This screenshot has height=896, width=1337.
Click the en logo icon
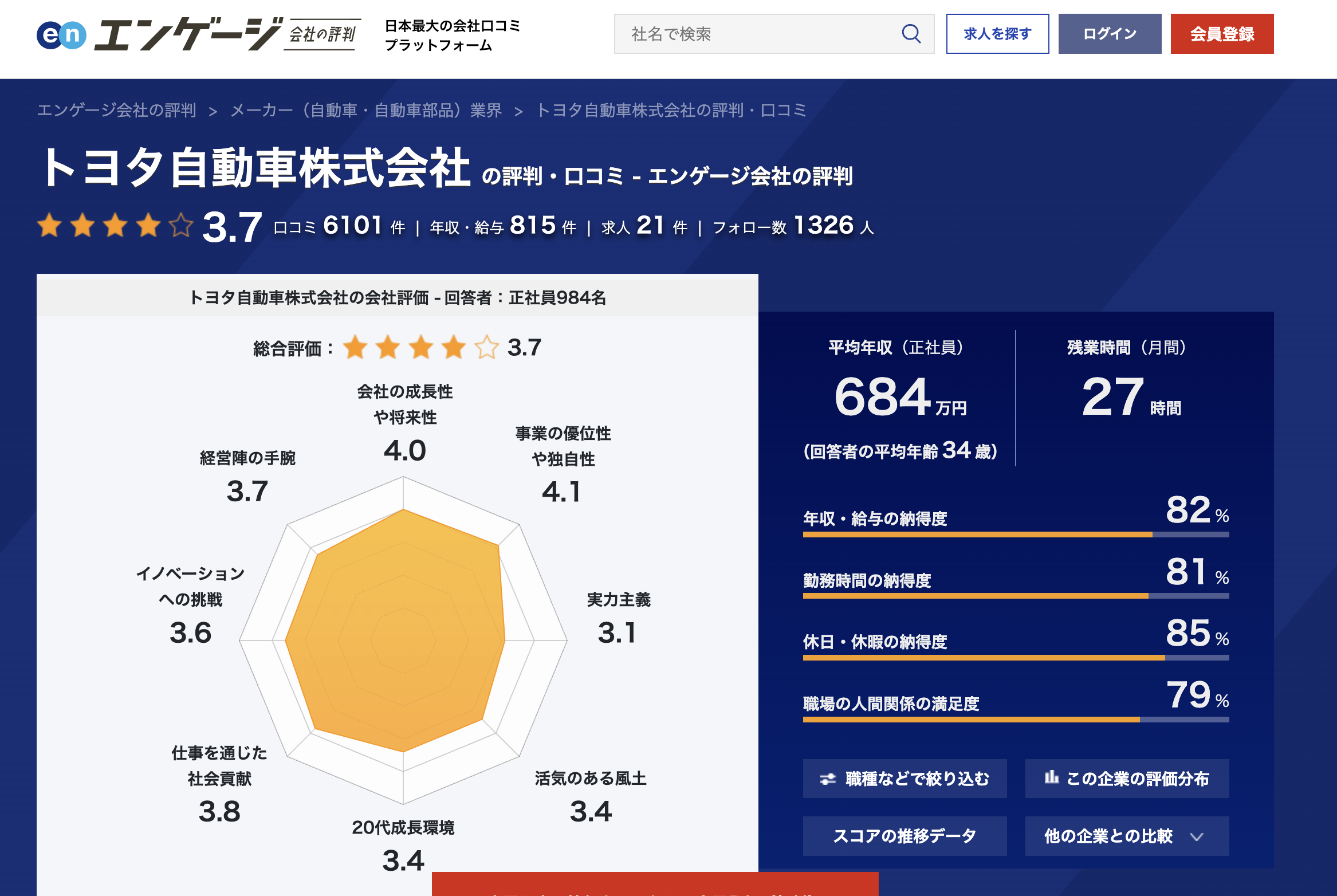pos(61,35)
